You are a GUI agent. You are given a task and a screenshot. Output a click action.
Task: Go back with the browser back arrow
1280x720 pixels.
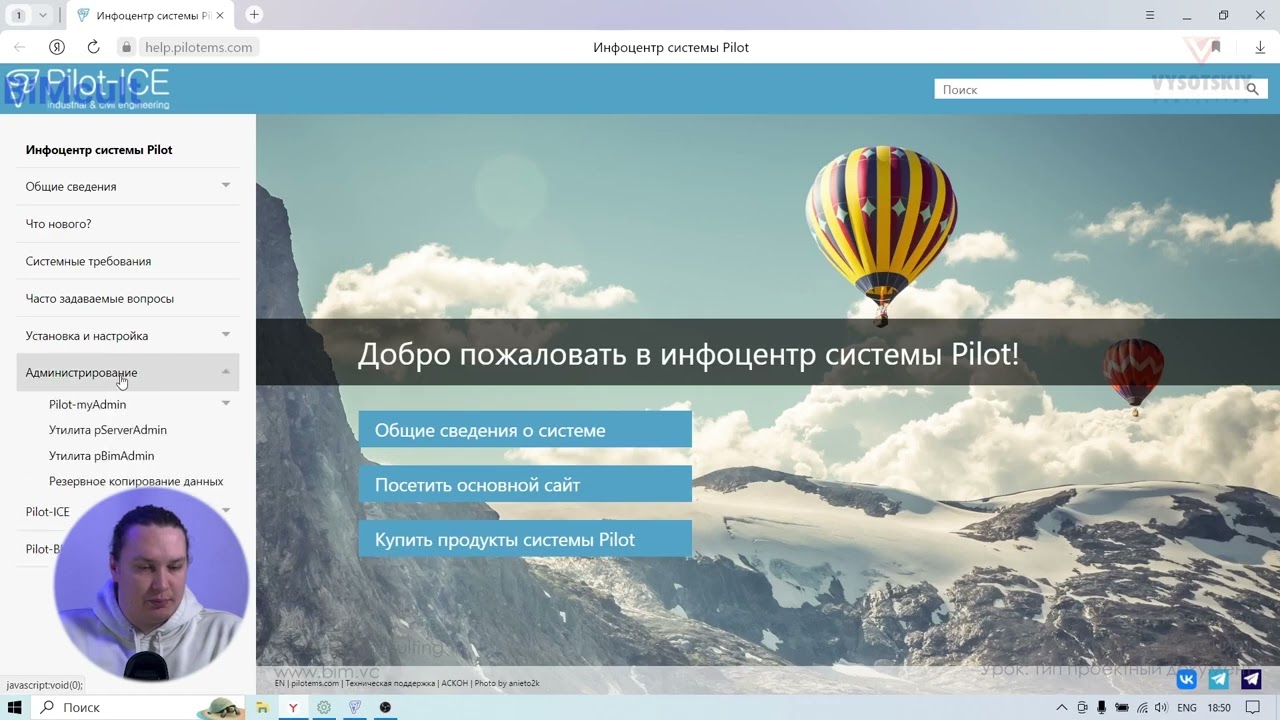click(x=19, y=47)
